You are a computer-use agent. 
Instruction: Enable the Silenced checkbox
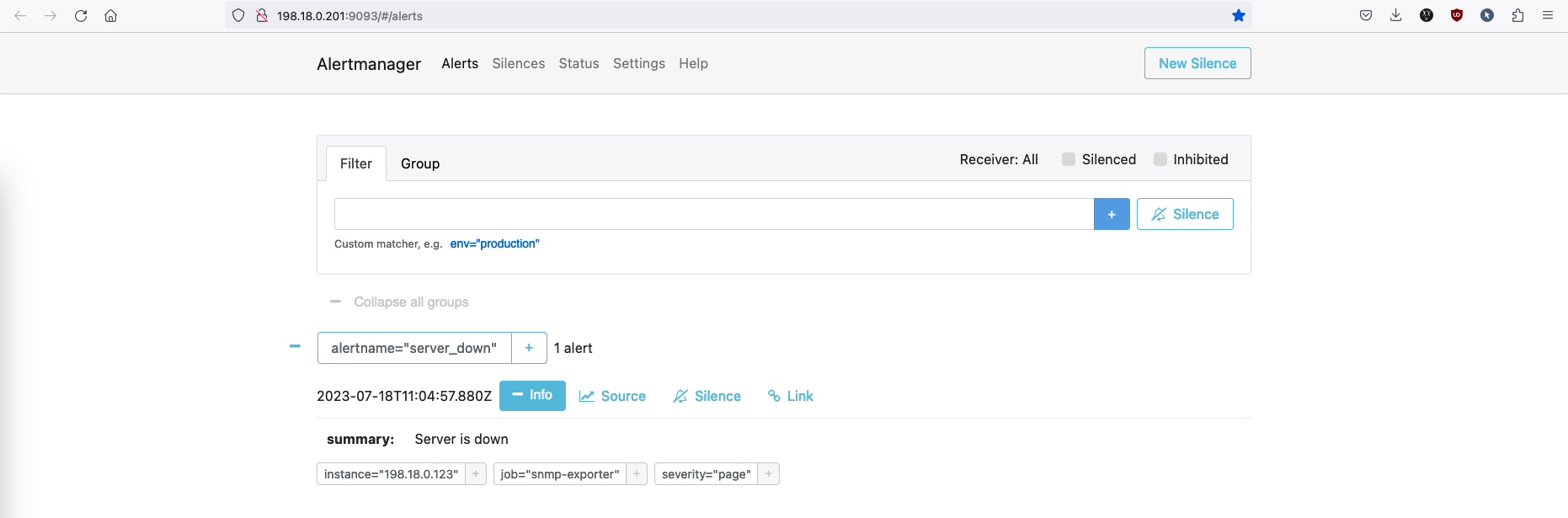[x=1069, y=159]
